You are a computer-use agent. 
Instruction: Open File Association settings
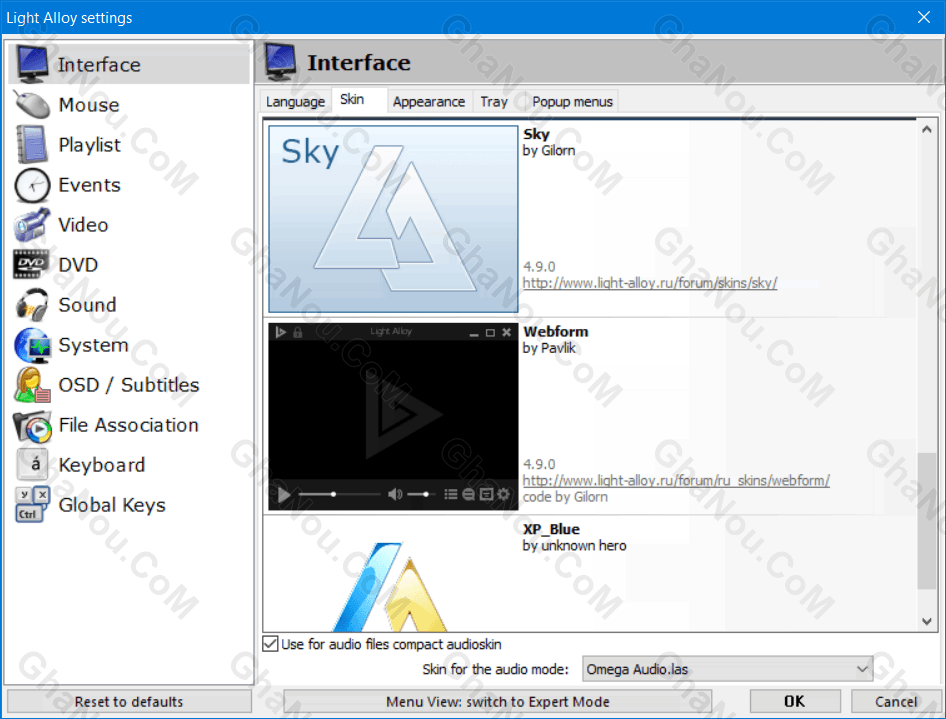pyautogui.click(x=129, y=425)
